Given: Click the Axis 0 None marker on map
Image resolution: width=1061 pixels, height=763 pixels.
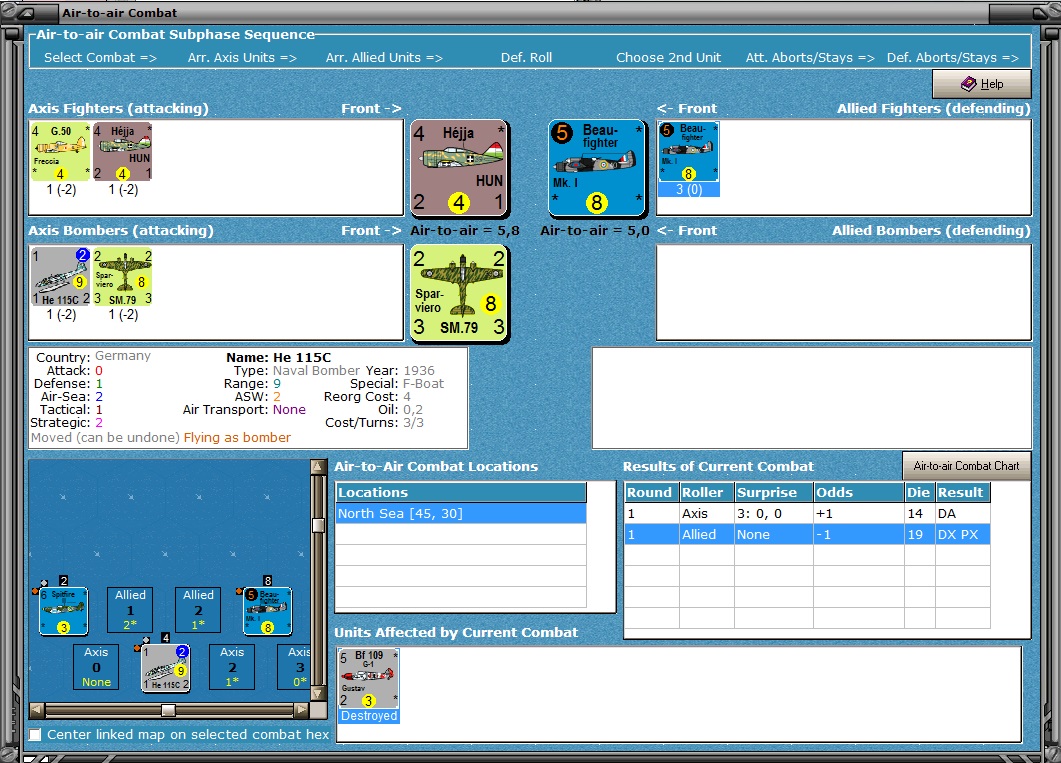Looking at the screenshot, I should coord(96,667).
